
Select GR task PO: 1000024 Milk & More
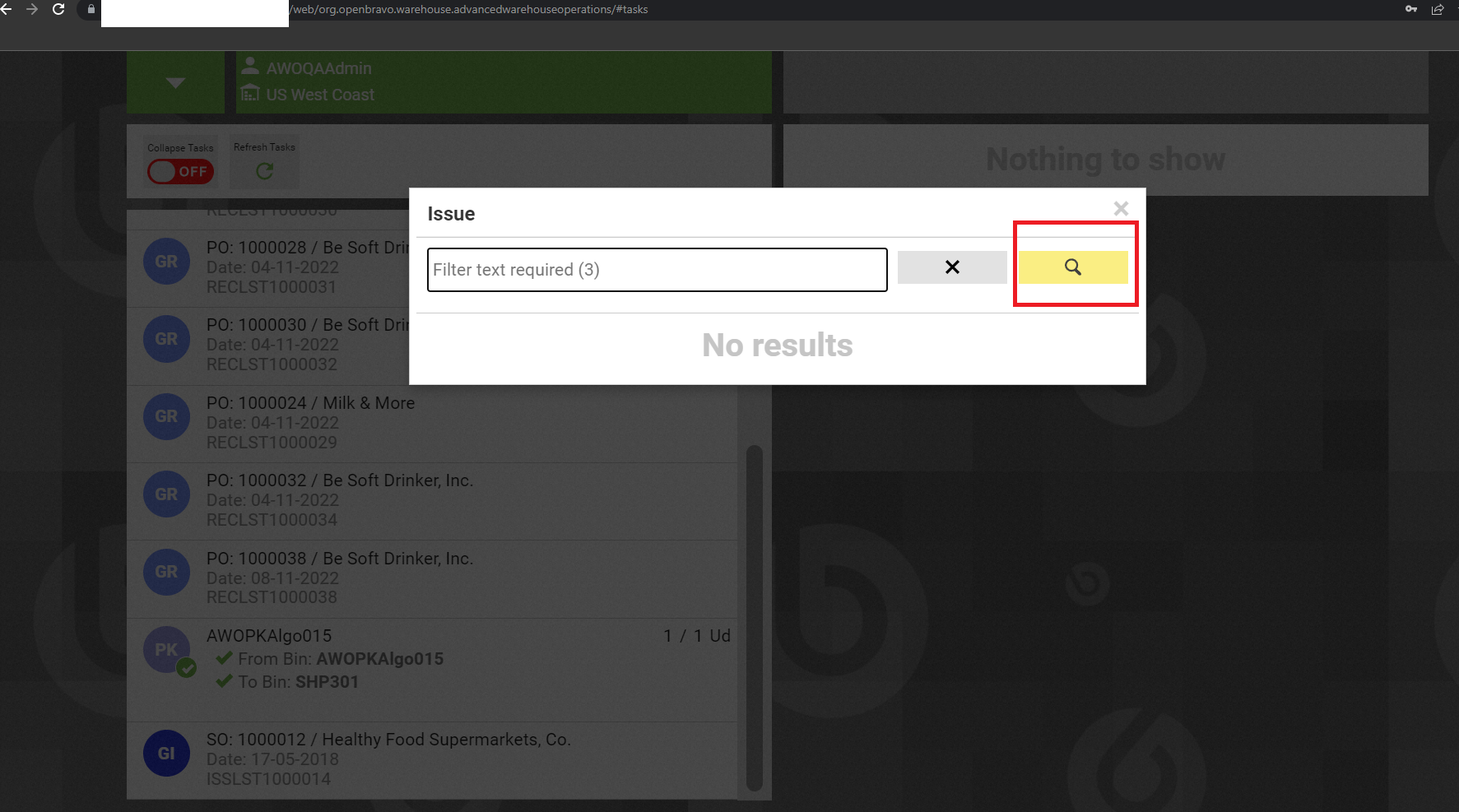pyautogui.click(x=310, y=403)
